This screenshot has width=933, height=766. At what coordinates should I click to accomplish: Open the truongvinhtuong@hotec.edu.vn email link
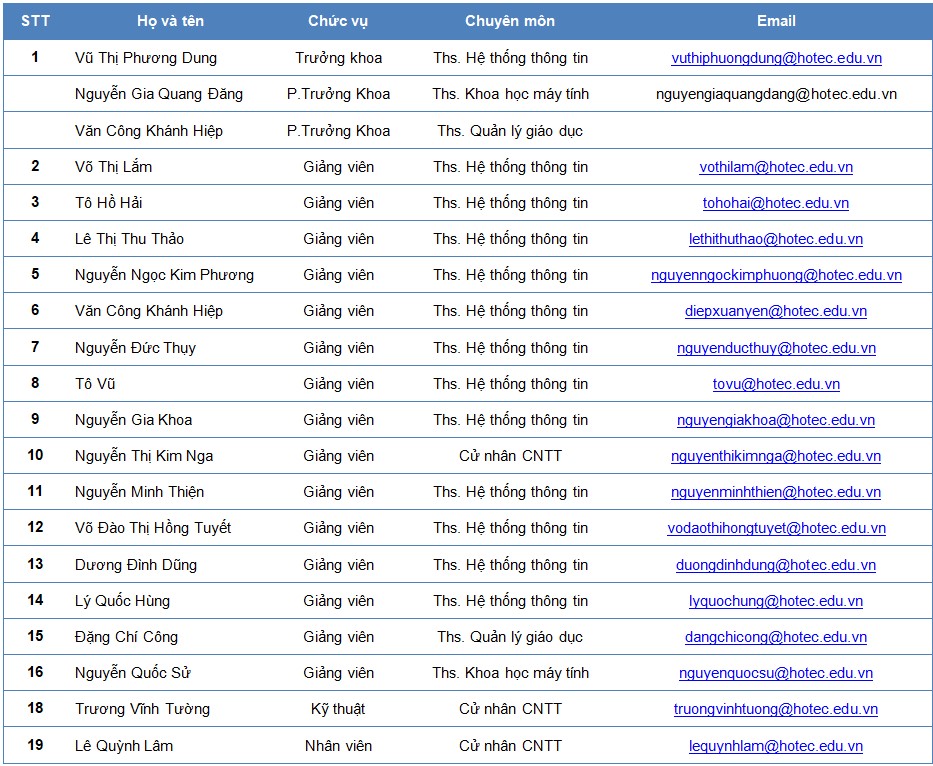click(x=776, y=709)
